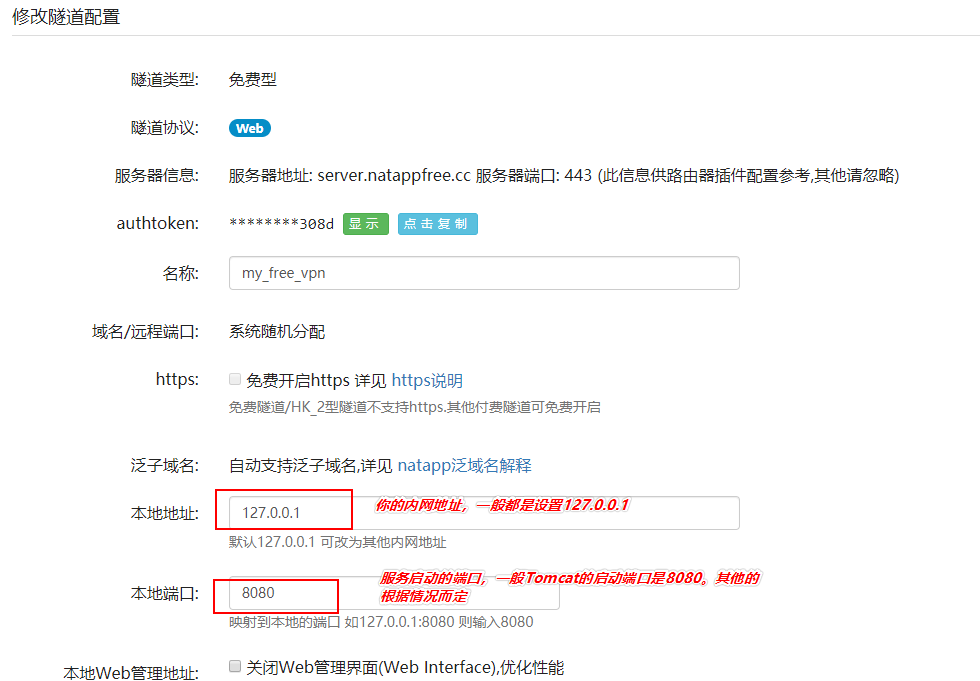
Task: Click the 本地端口 field label
Action: (165, 593)
